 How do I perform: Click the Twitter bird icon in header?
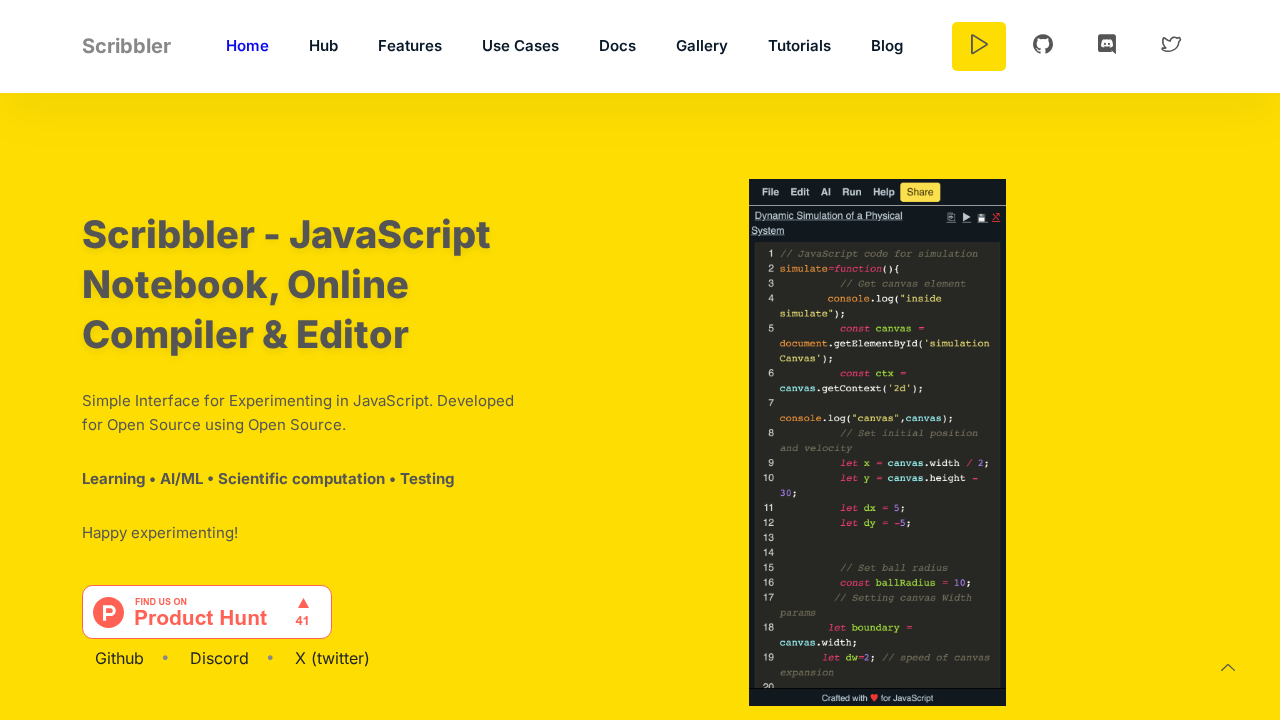tap(1171, 45)
